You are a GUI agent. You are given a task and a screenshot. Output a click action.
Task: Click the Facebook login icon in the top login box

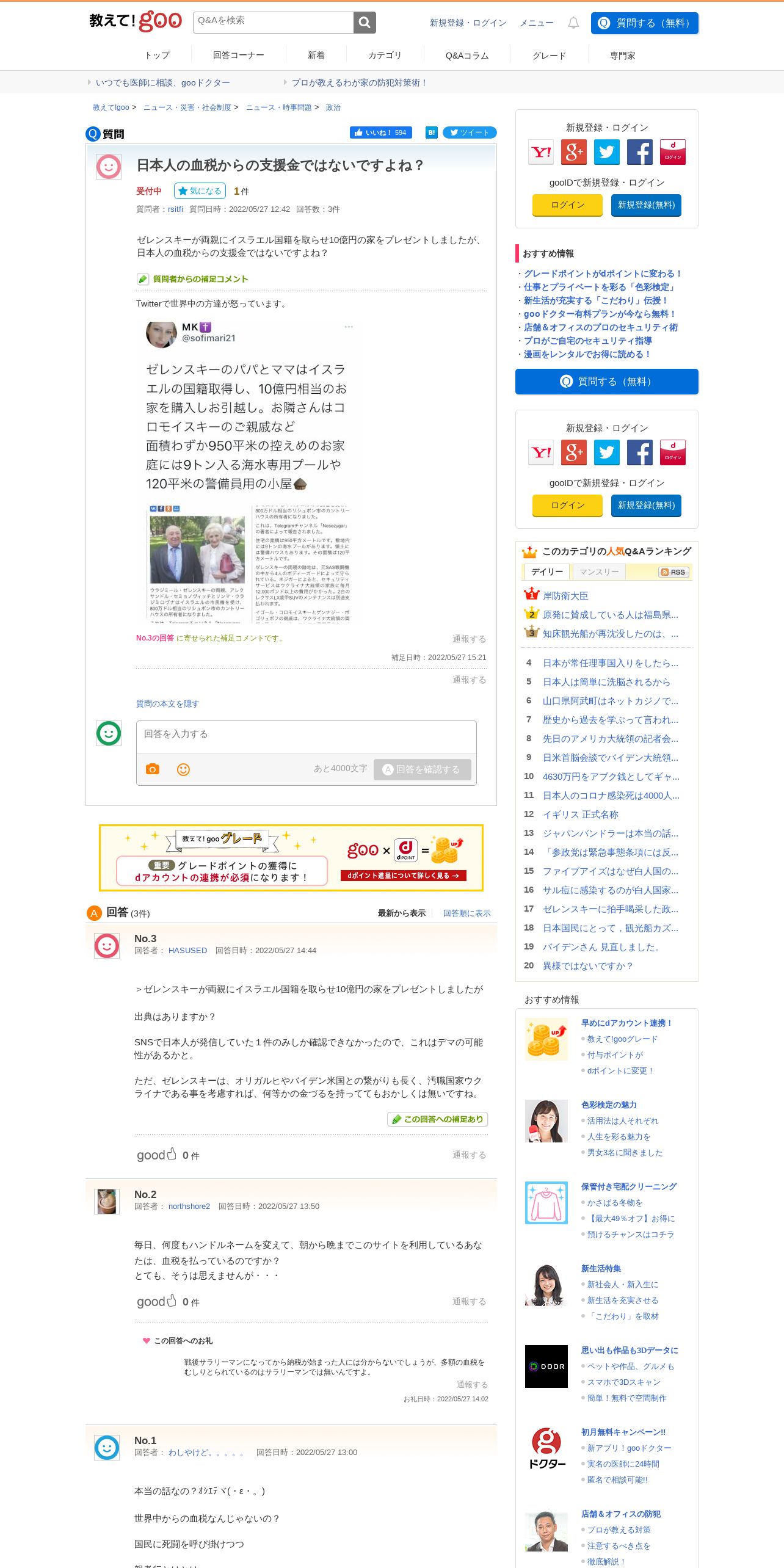click(x=640, y=152)
